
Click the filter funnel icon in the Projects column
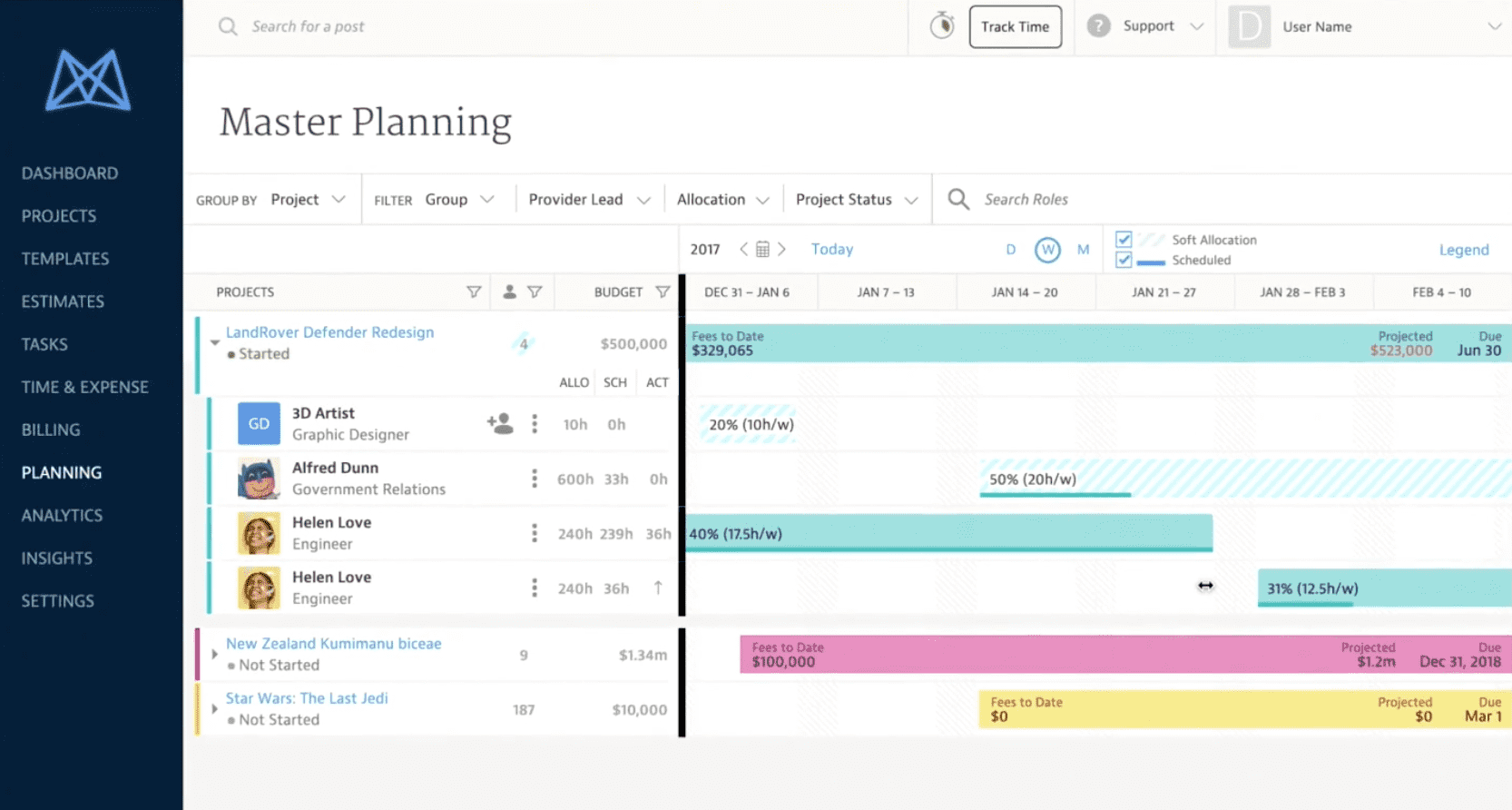coord(473,291)
